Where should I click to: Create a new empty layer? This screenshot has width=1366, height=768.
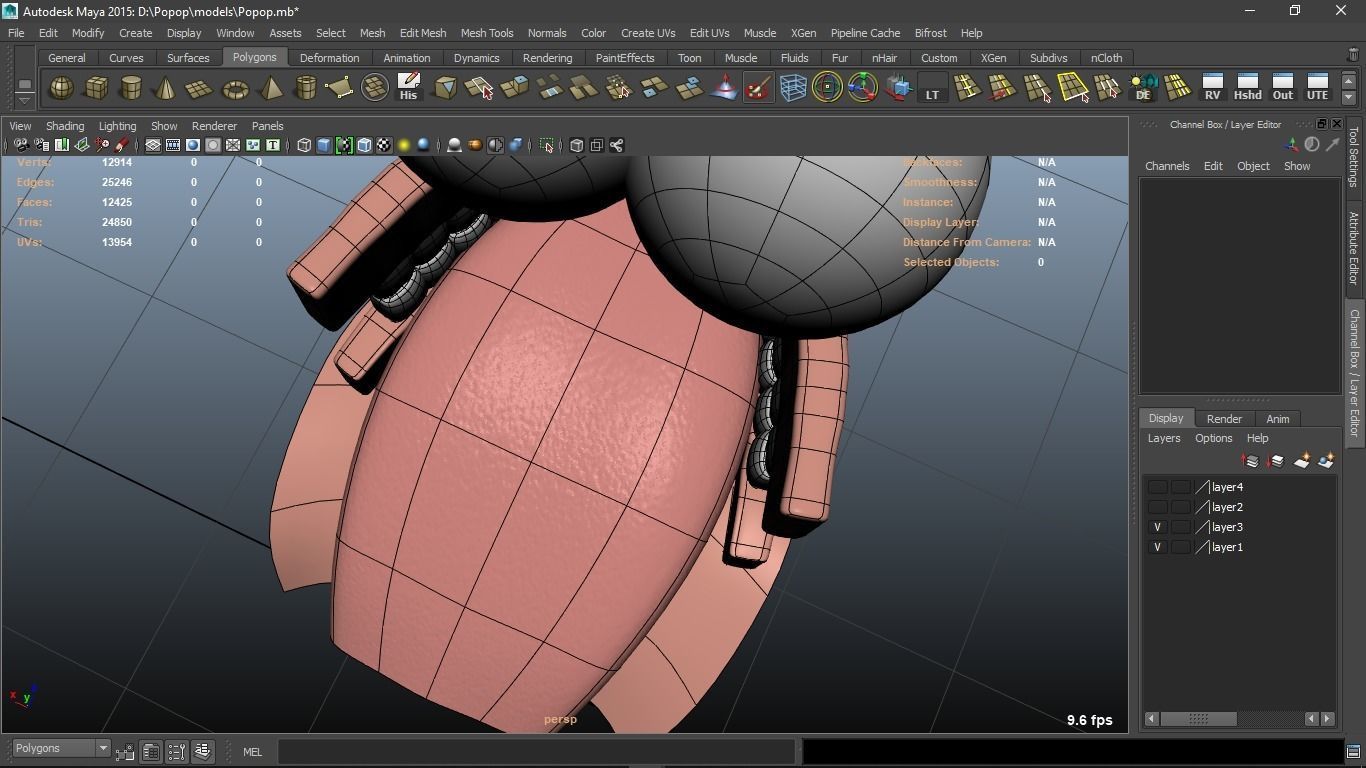[1301, 461]
